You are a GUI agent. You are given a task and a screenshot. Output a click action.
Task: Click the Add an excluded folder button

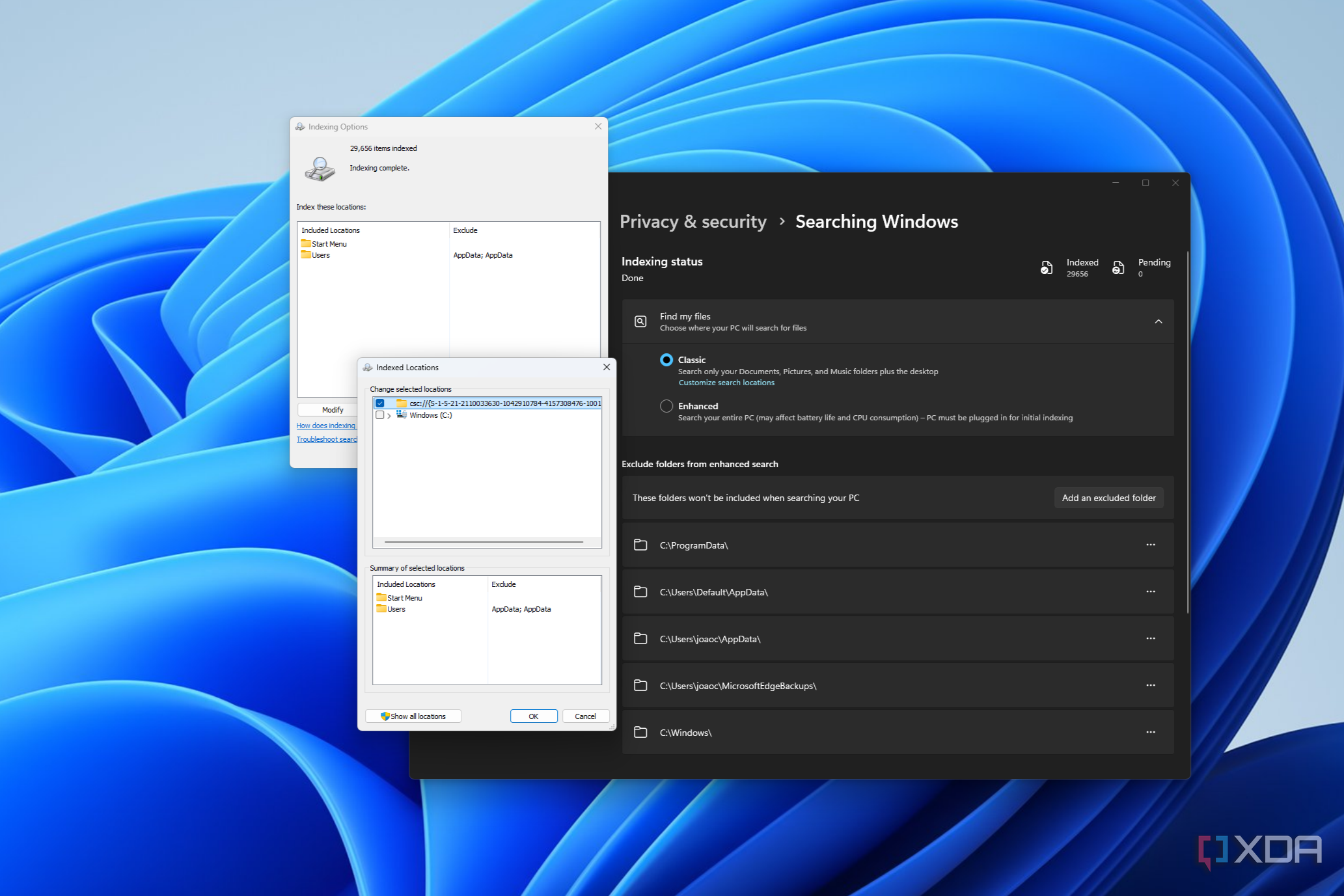click(1108, 497)
